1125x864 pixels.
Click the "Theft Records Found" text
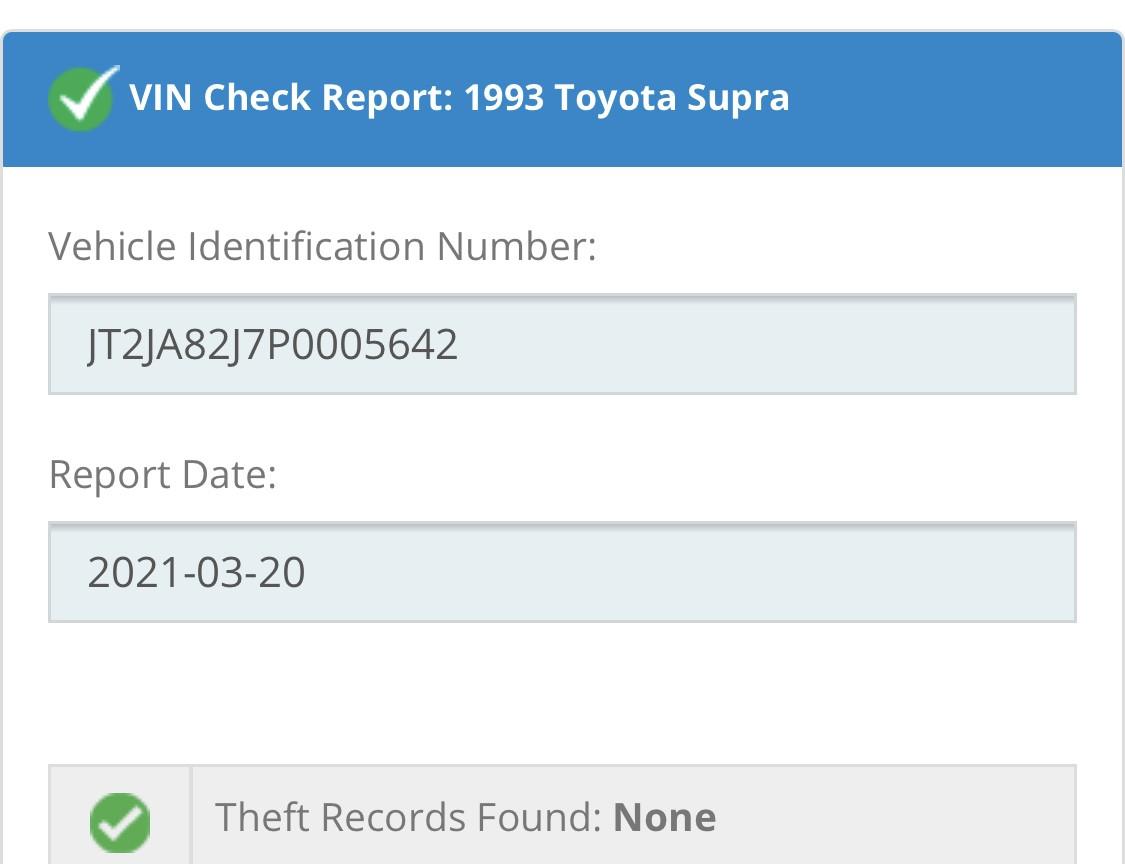click(408, 818)
